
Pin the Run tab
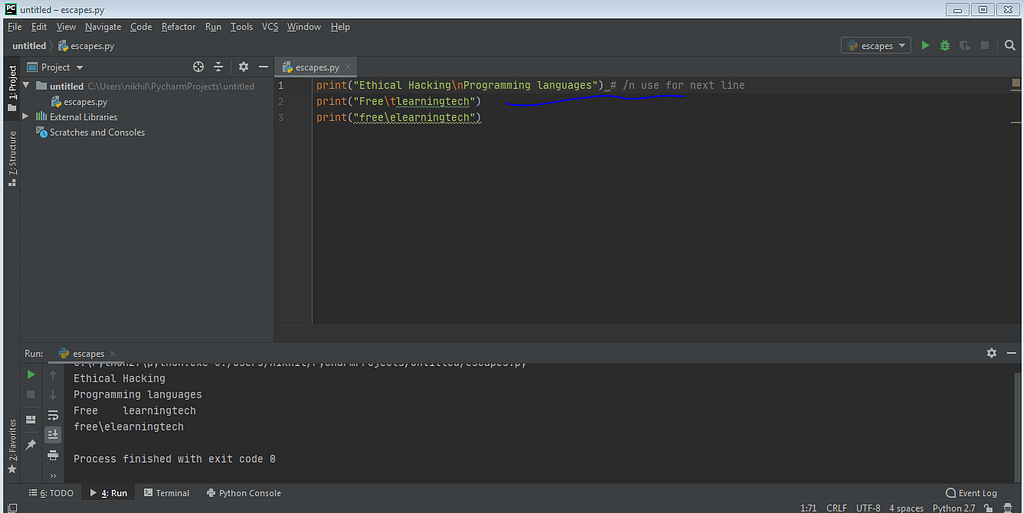pos(31,444)
